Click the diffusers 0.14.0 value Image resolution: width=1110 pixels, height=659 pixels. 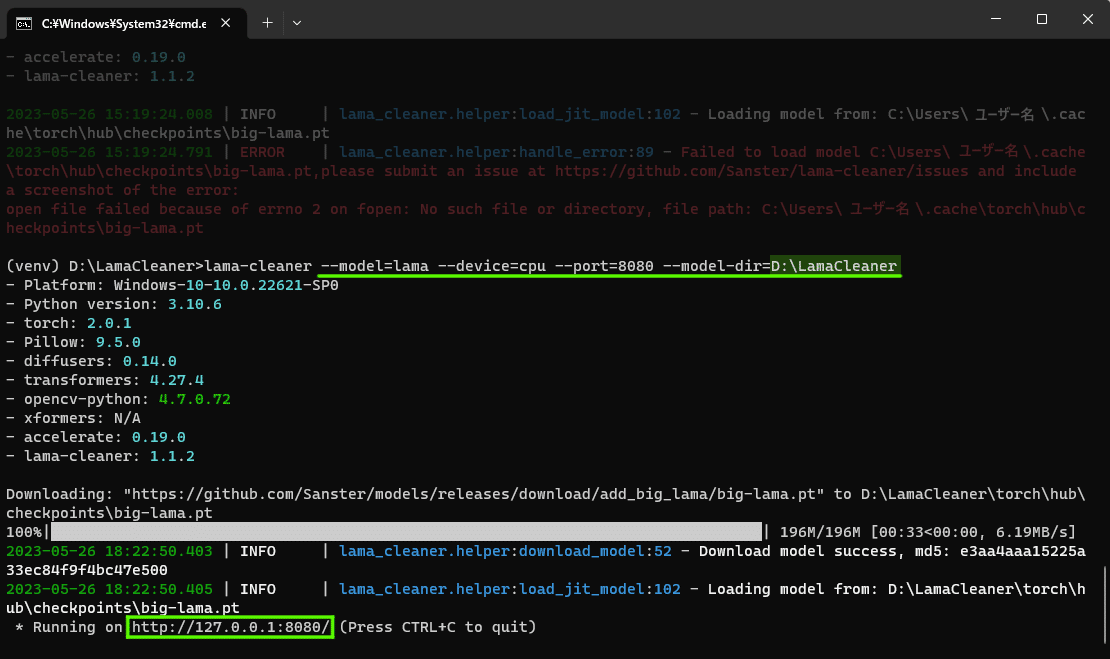(x=149, y=362)
